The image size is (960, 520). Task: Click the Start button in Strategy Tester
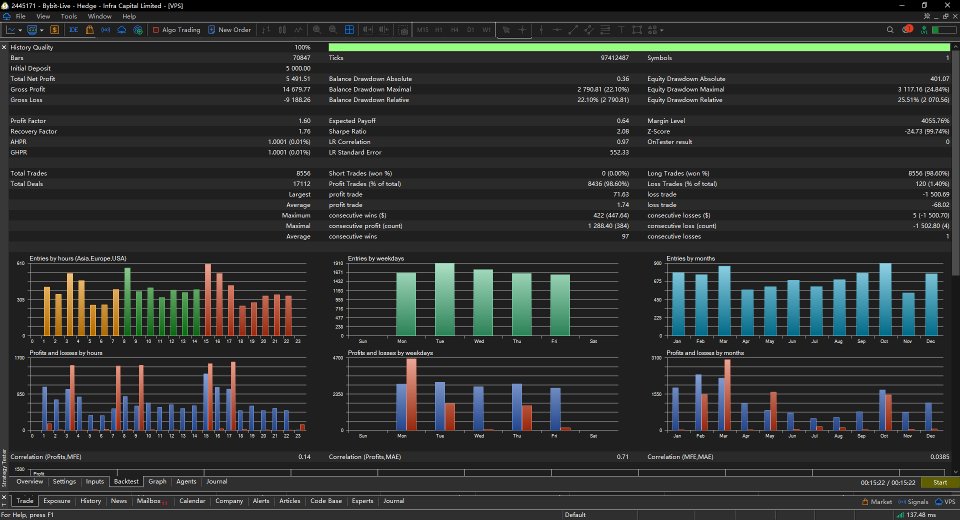[940, 483]
